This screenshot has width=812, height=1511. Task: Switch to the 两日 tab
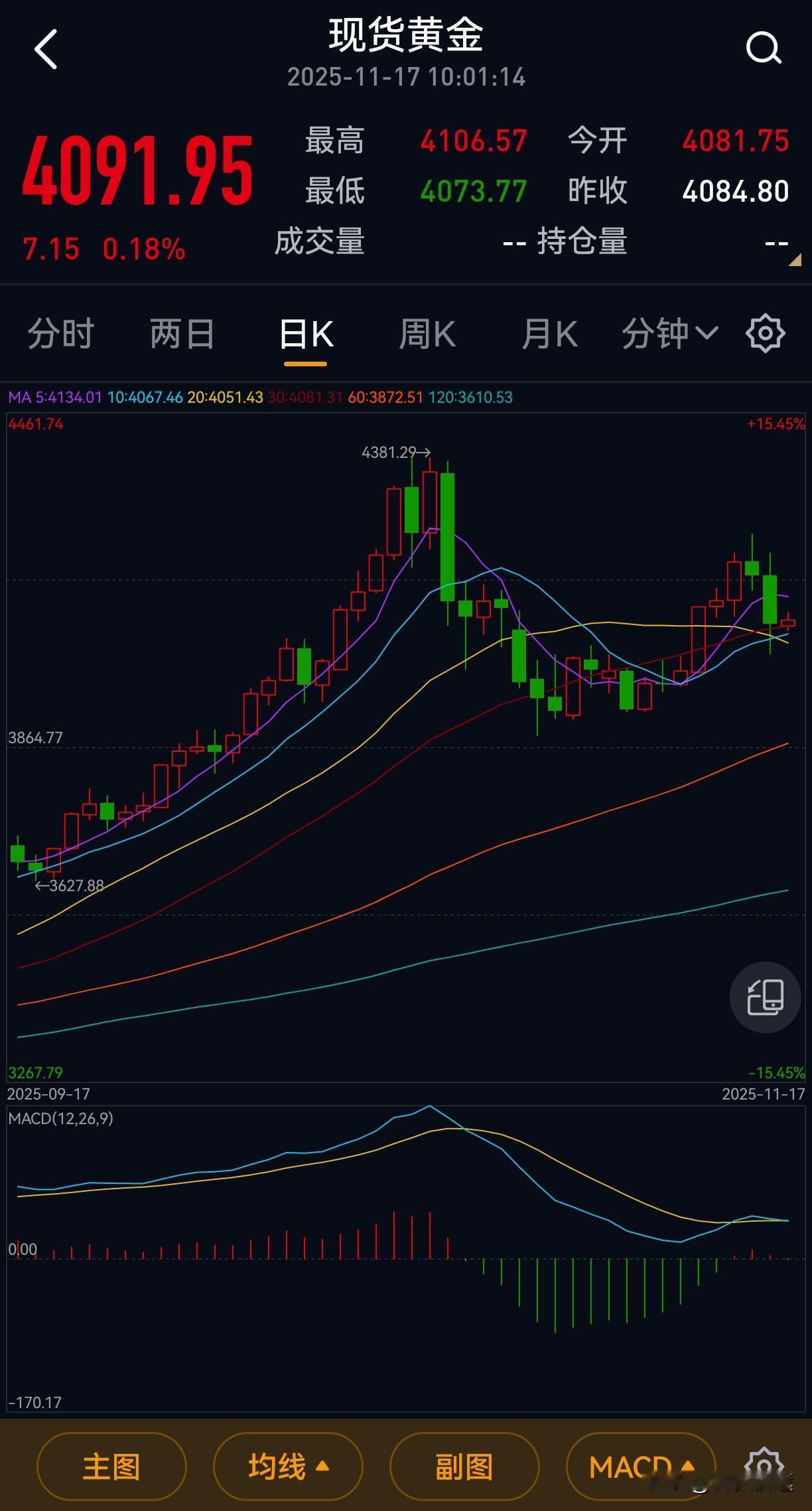pos(182,333)
